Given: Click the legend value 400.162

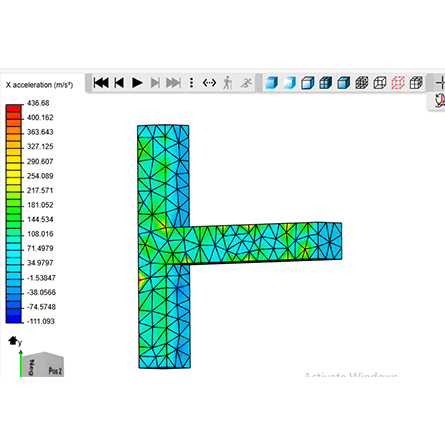Looking at the screenshot, I should click(40, 117).
